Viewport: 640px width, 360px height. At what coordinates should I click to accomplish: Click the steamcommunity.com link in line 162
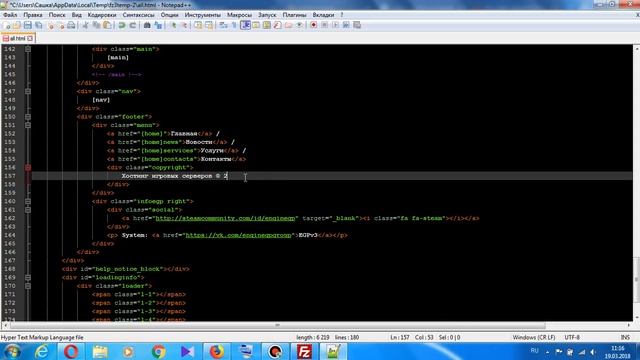[x=225, y=218]
